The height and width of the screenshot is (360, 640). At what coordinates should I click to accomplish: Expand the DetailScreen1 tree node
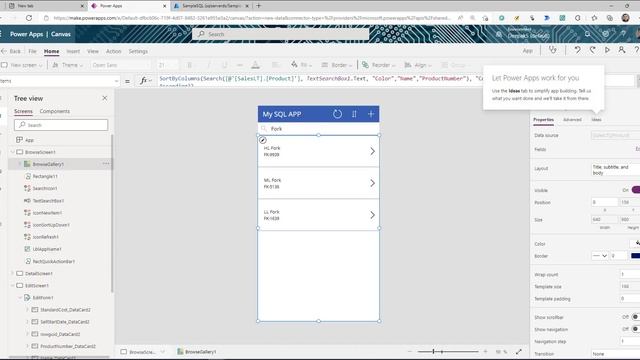[13, 273]
